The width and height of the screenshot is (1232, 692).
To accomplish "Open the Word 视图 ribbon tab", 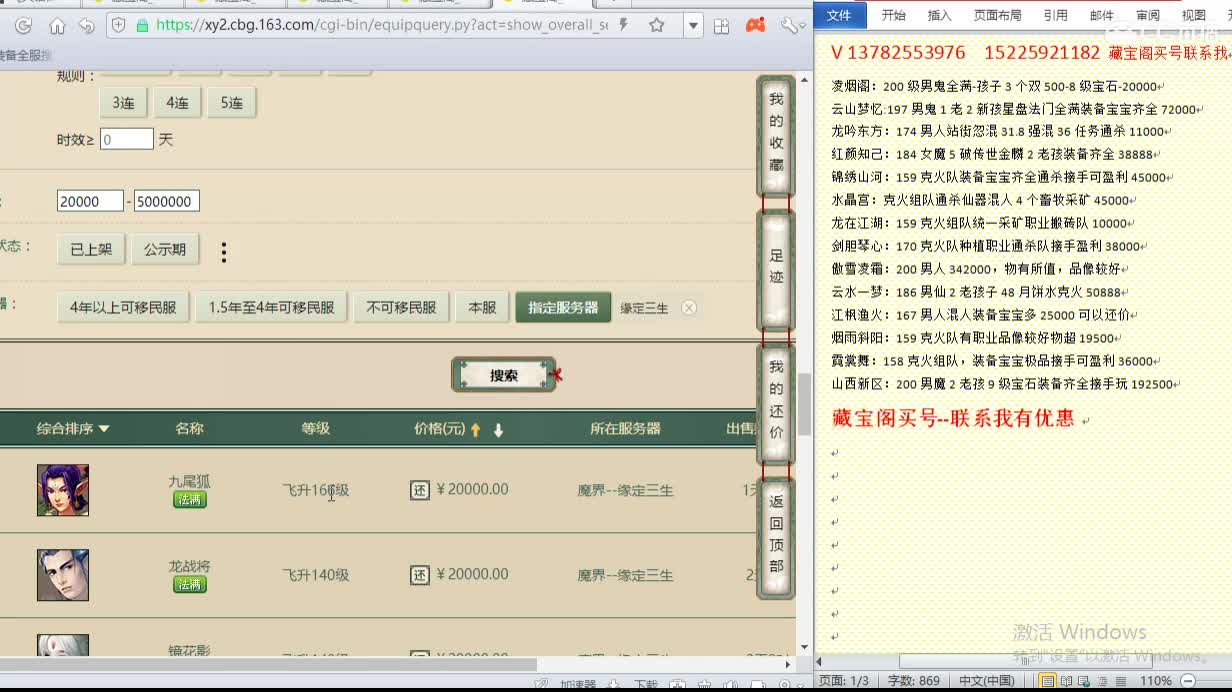I will [x=1194, y=15].
